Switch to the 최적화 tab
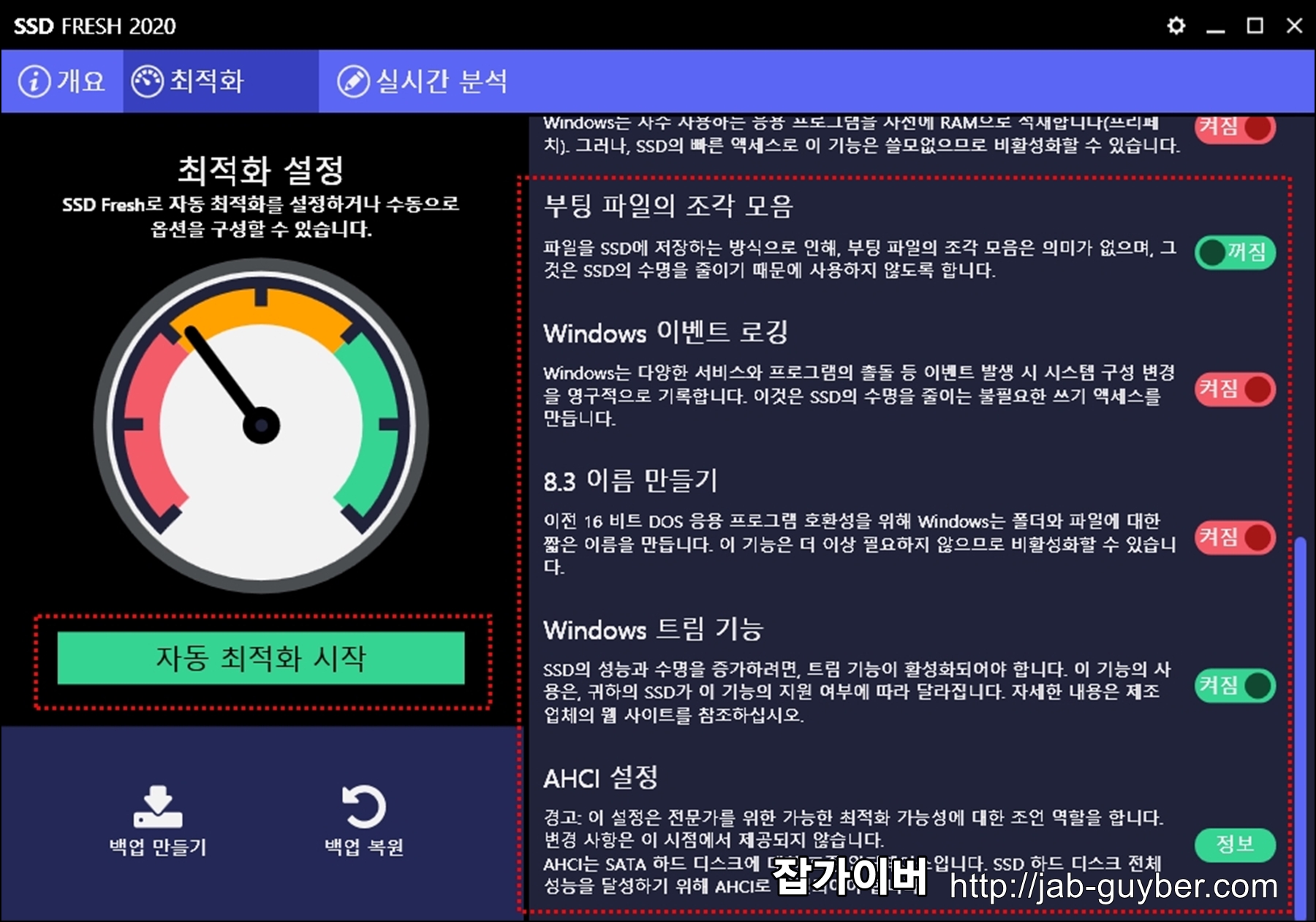Viewport: 1316px width, 922px height. 221,81
